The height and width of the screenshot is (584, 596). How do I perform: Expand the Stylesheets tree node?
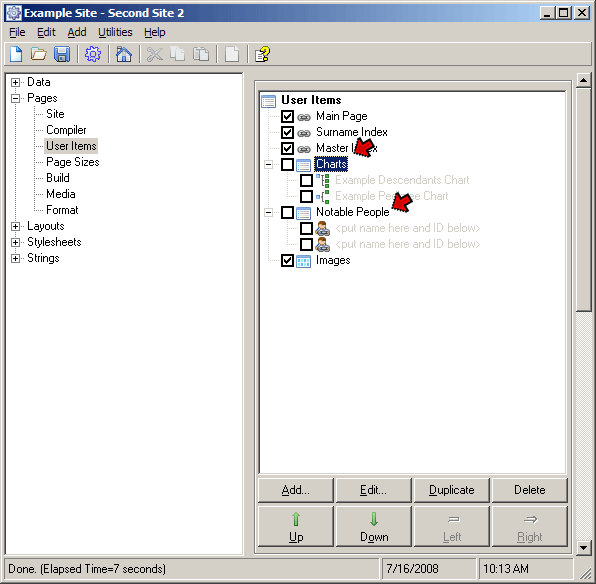coord(15,243)
